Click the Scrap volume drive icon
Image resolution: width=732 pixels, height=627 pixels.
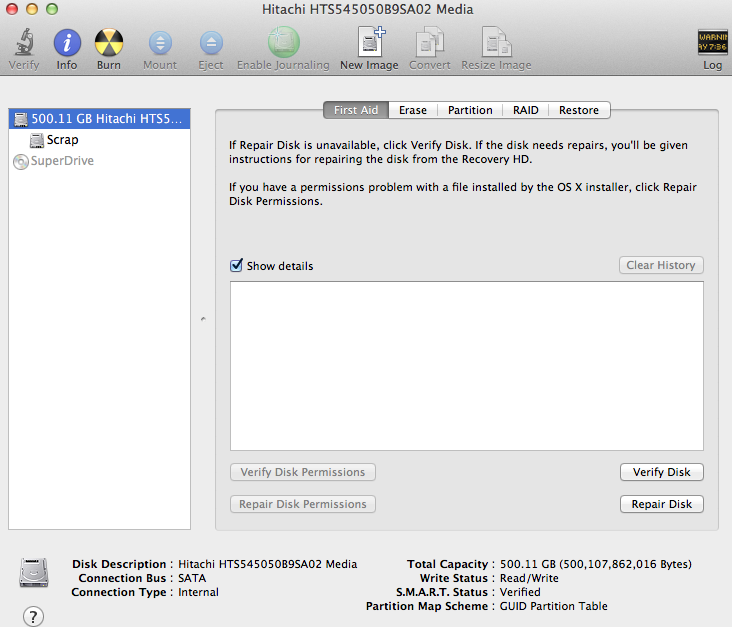click(x=36, y=140)
